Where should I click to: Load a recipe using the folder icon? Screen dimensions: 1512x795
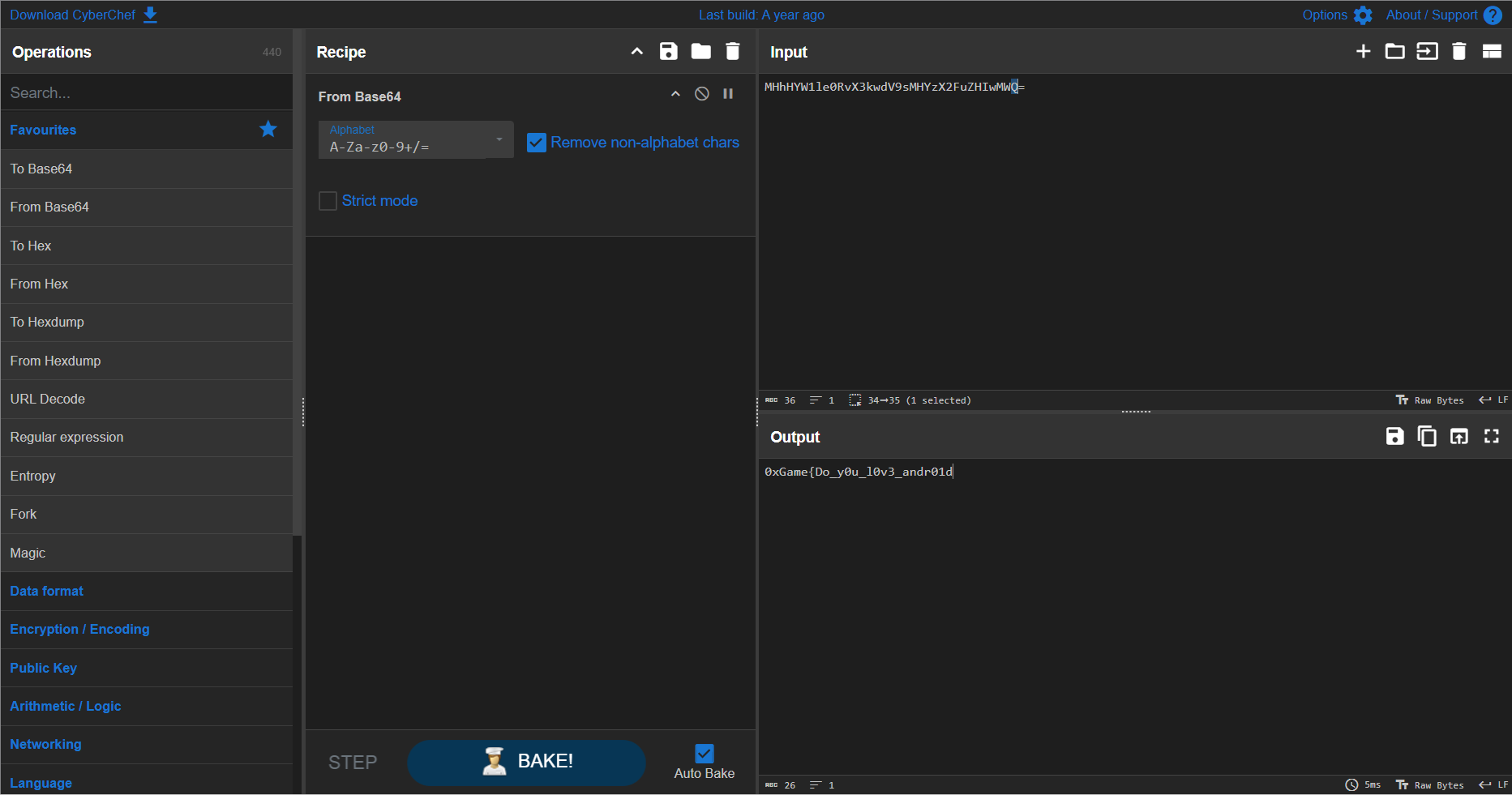click(x=700, y=52)
